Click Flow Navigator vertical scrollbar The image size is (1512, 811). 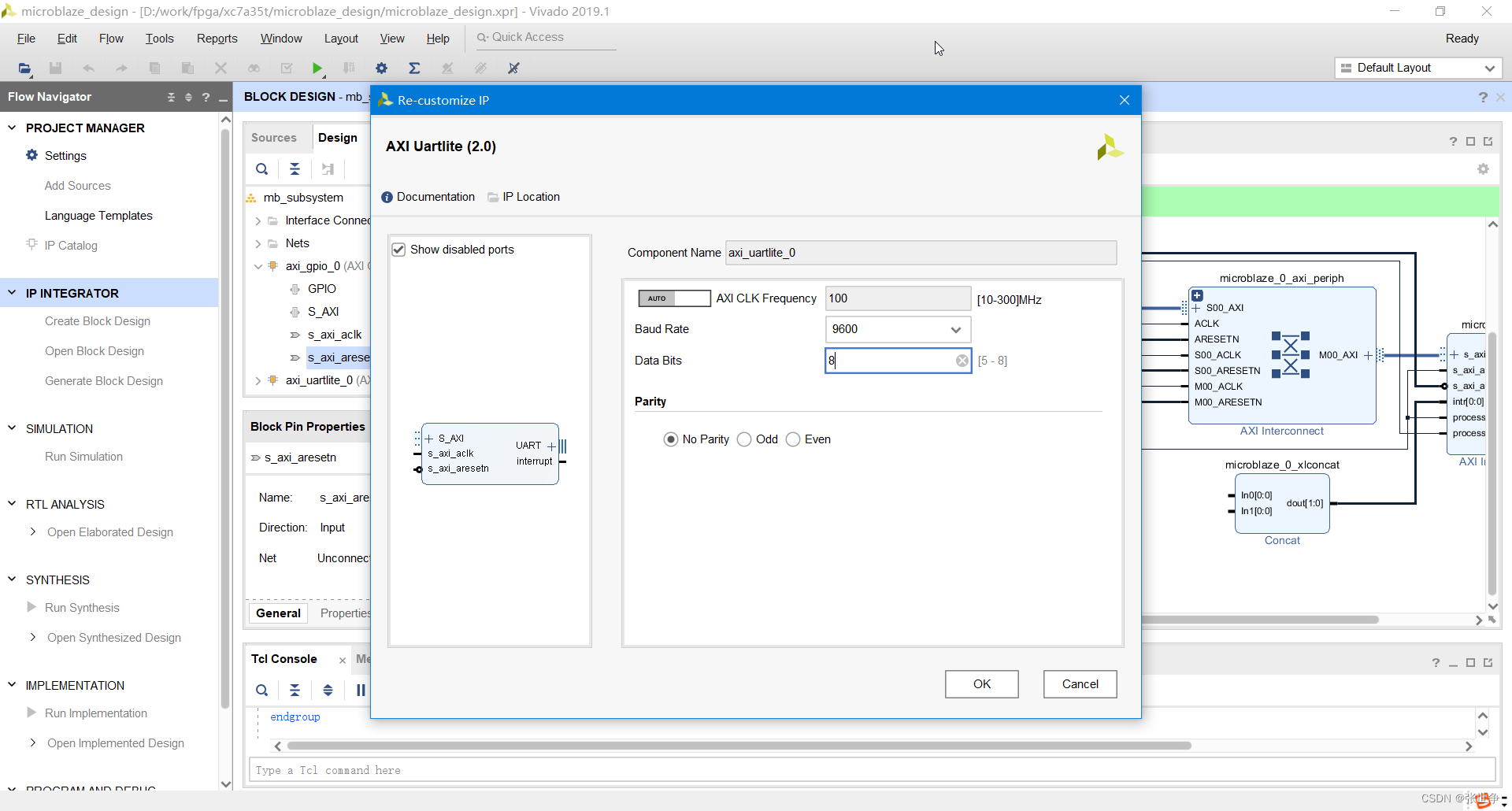[225, 417]
